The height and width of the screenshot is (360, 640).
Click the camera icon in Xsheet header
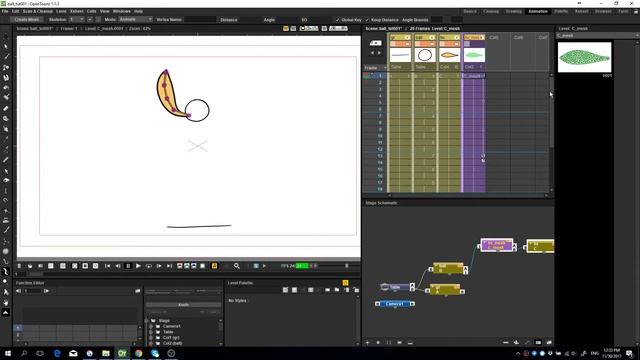tap(376, 43)
